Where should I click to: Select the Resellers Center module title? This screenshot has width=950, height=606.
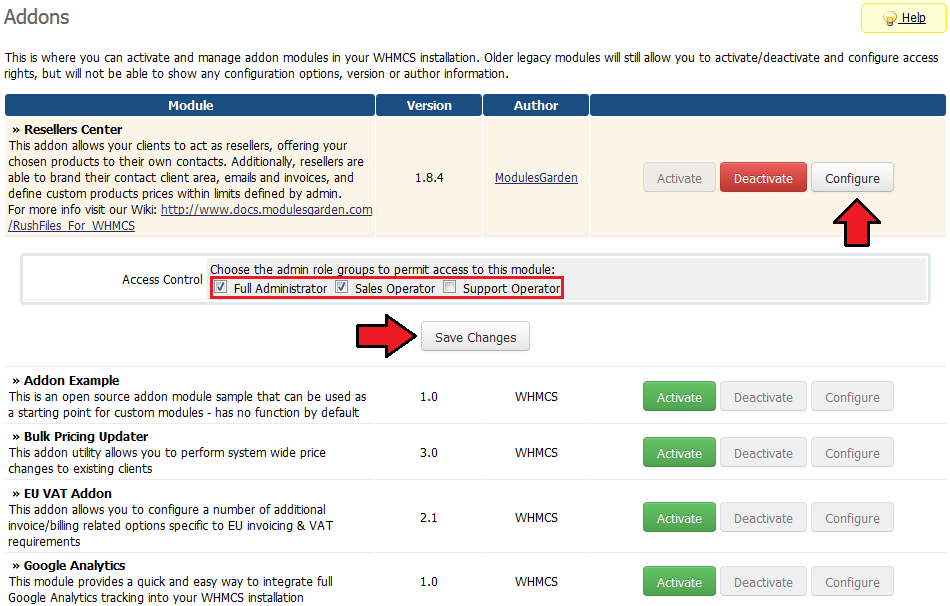point(73,129)
